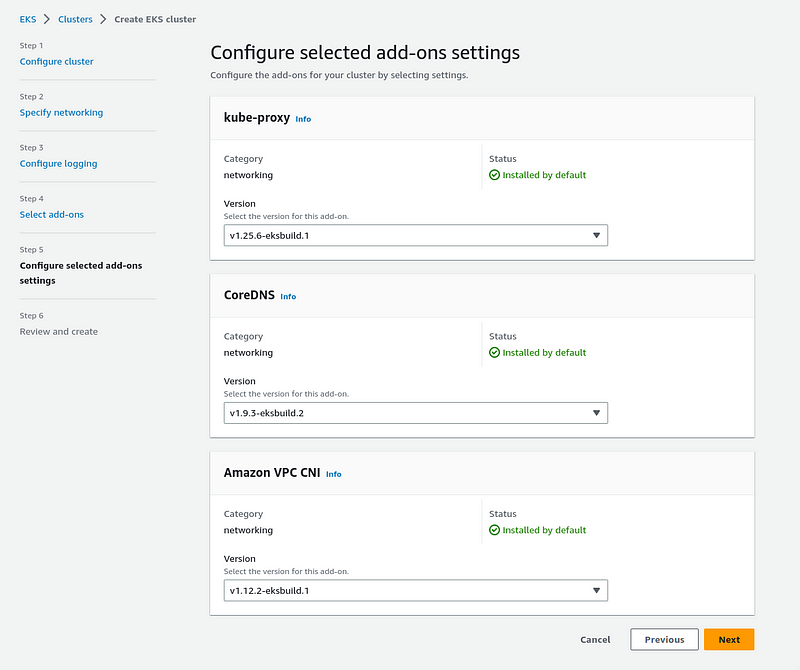This screenshot has width=800, height=670.
Task: Go to Step 1 Configure cluster
Action: (57, 61)
